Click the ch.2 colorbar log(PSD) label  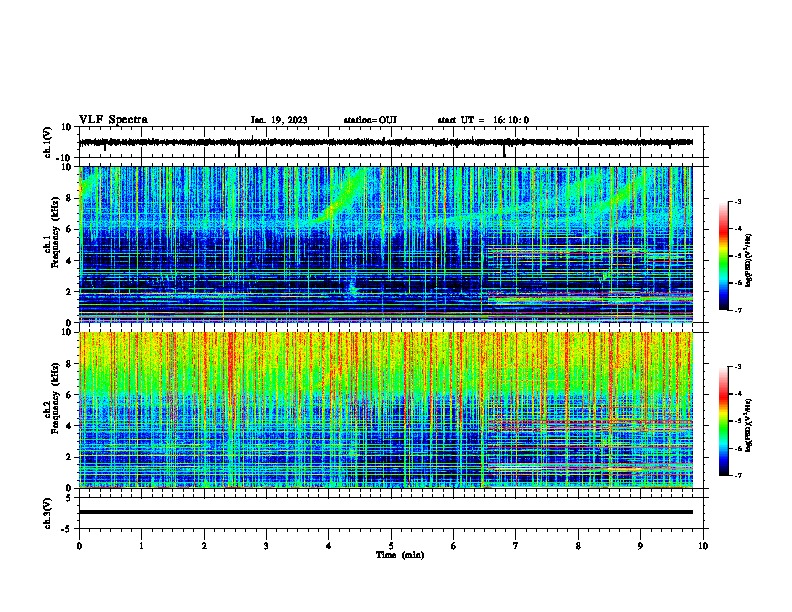(749, 425)
